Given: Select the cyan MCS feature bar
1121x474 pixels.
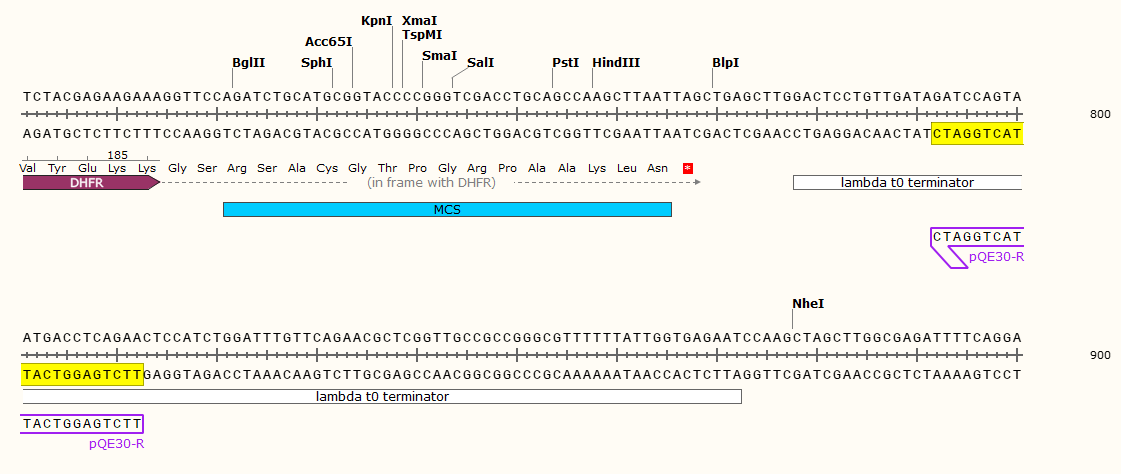Looking at the screenshot, I should (447, 209).
